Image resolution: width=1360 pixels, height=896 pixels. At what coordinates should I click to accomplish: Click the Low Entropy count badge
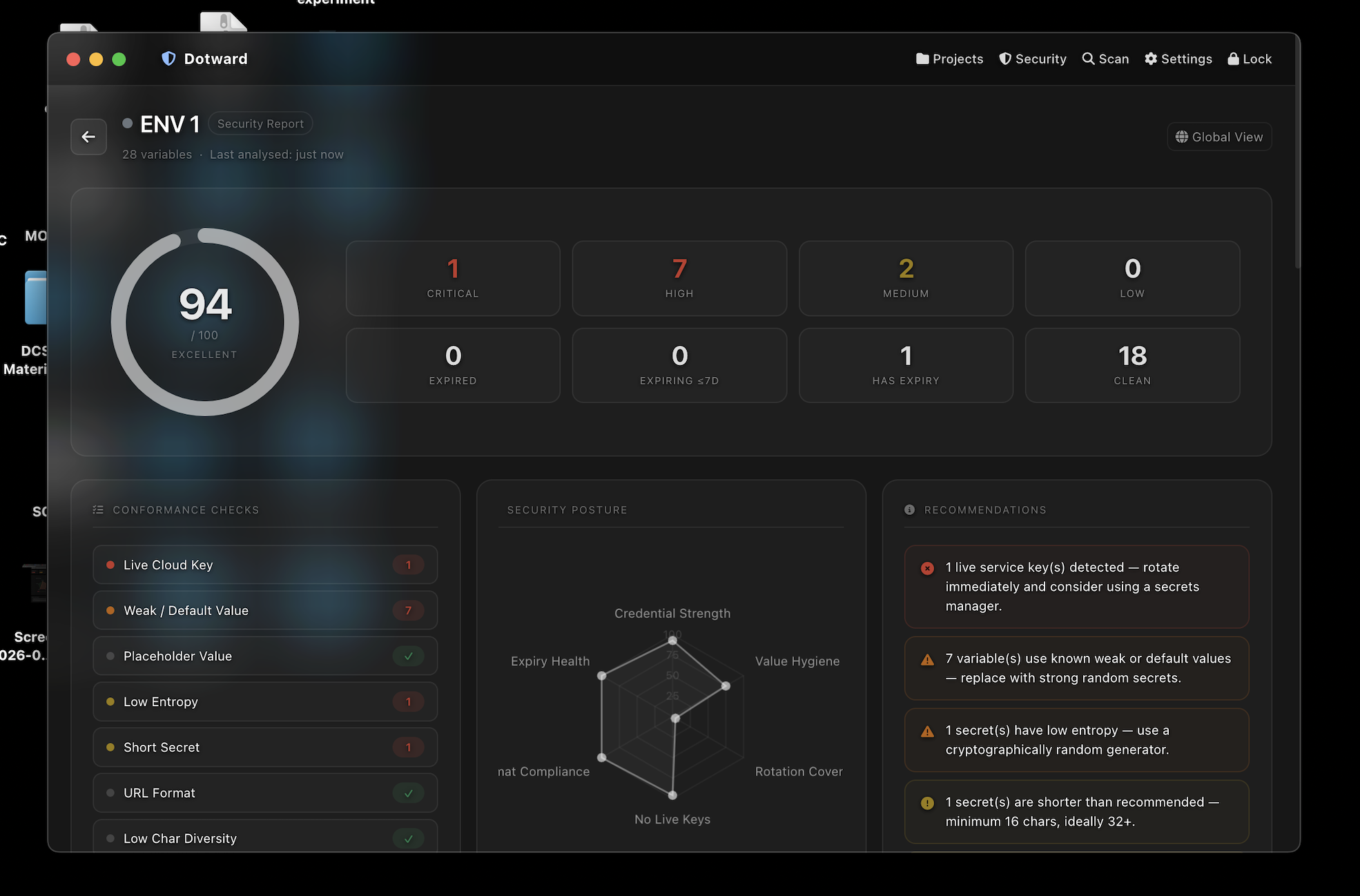[x=408, y=701]
